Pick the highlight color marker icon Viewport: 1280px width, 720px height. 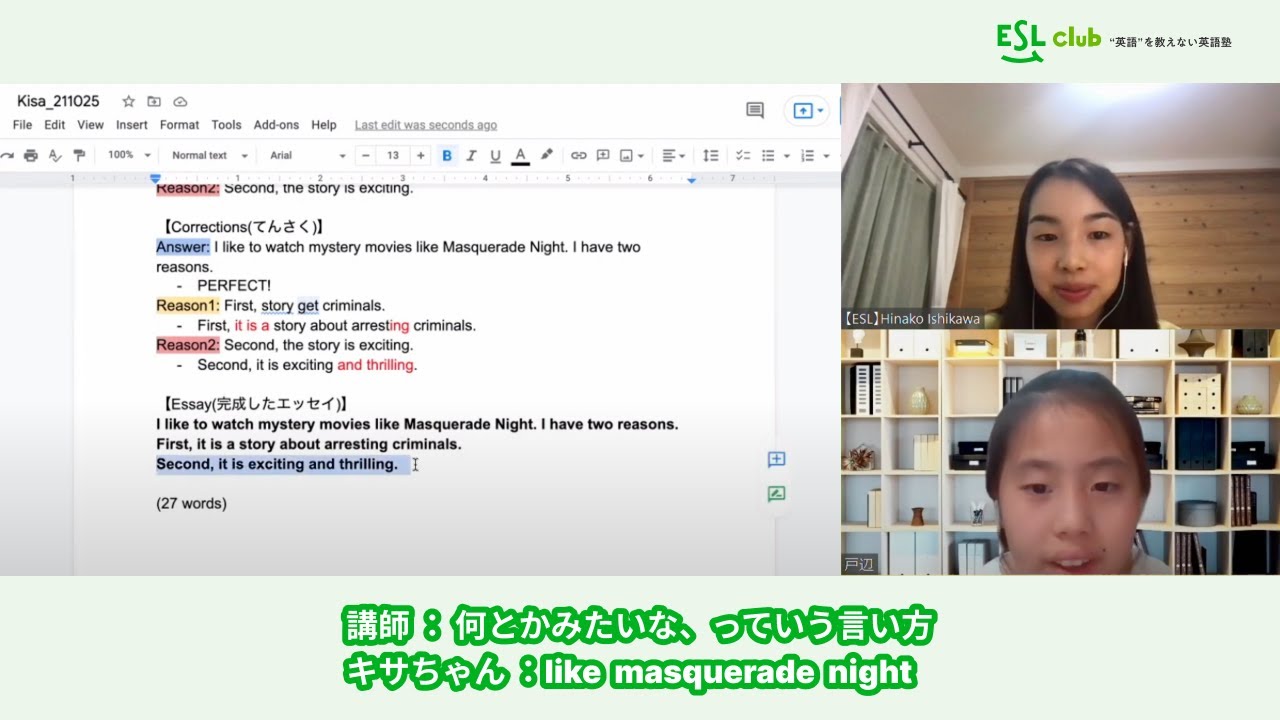(546, 155)
